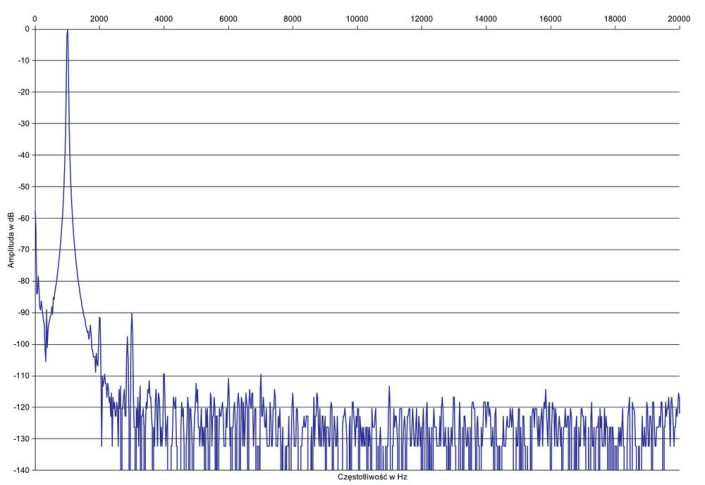The image size is (705, 485).
Task: Click the -100 amplitude axis label
Action: 23,344
